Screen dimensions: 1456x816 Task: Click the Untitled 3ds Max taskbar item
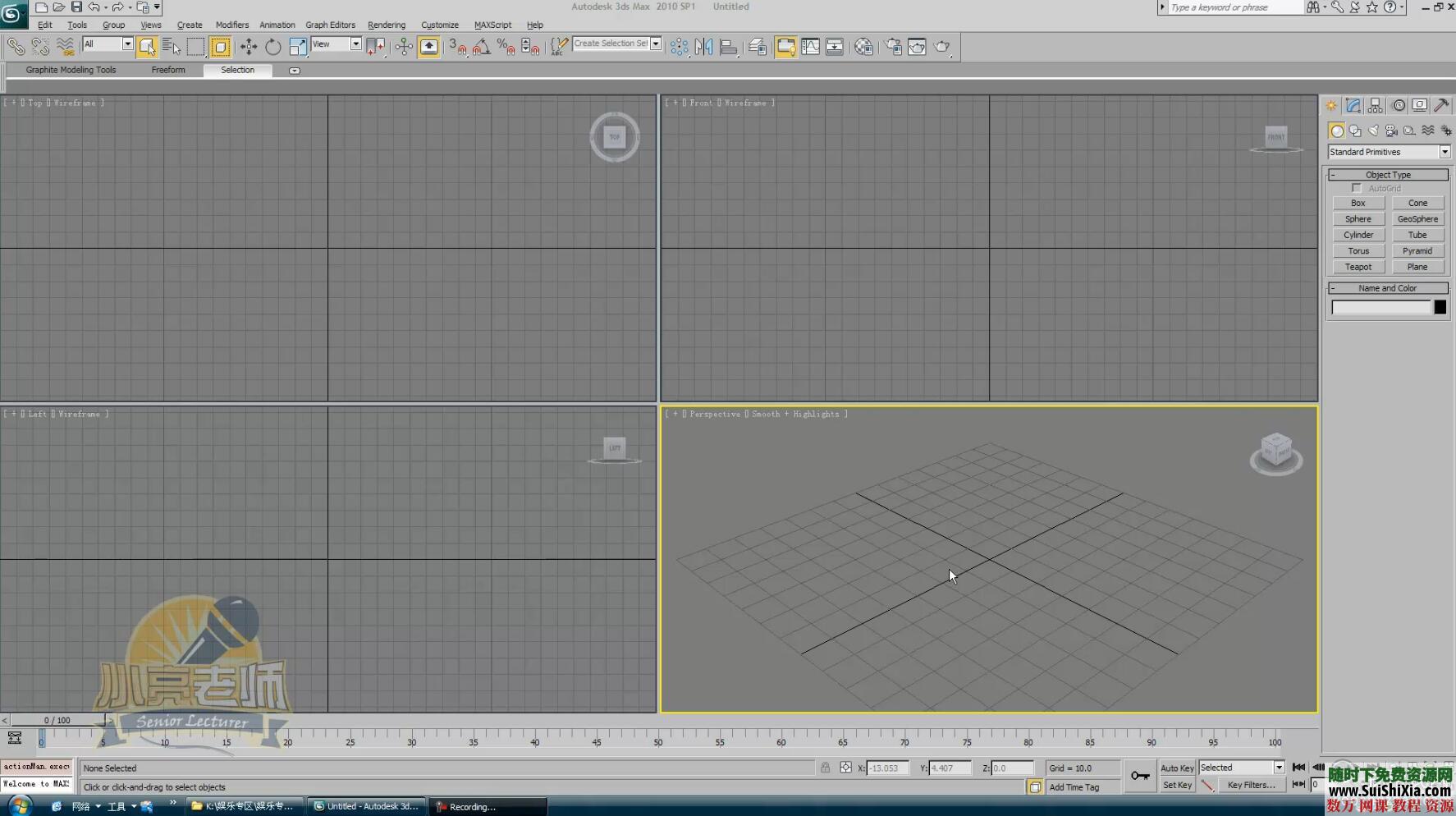366,805
